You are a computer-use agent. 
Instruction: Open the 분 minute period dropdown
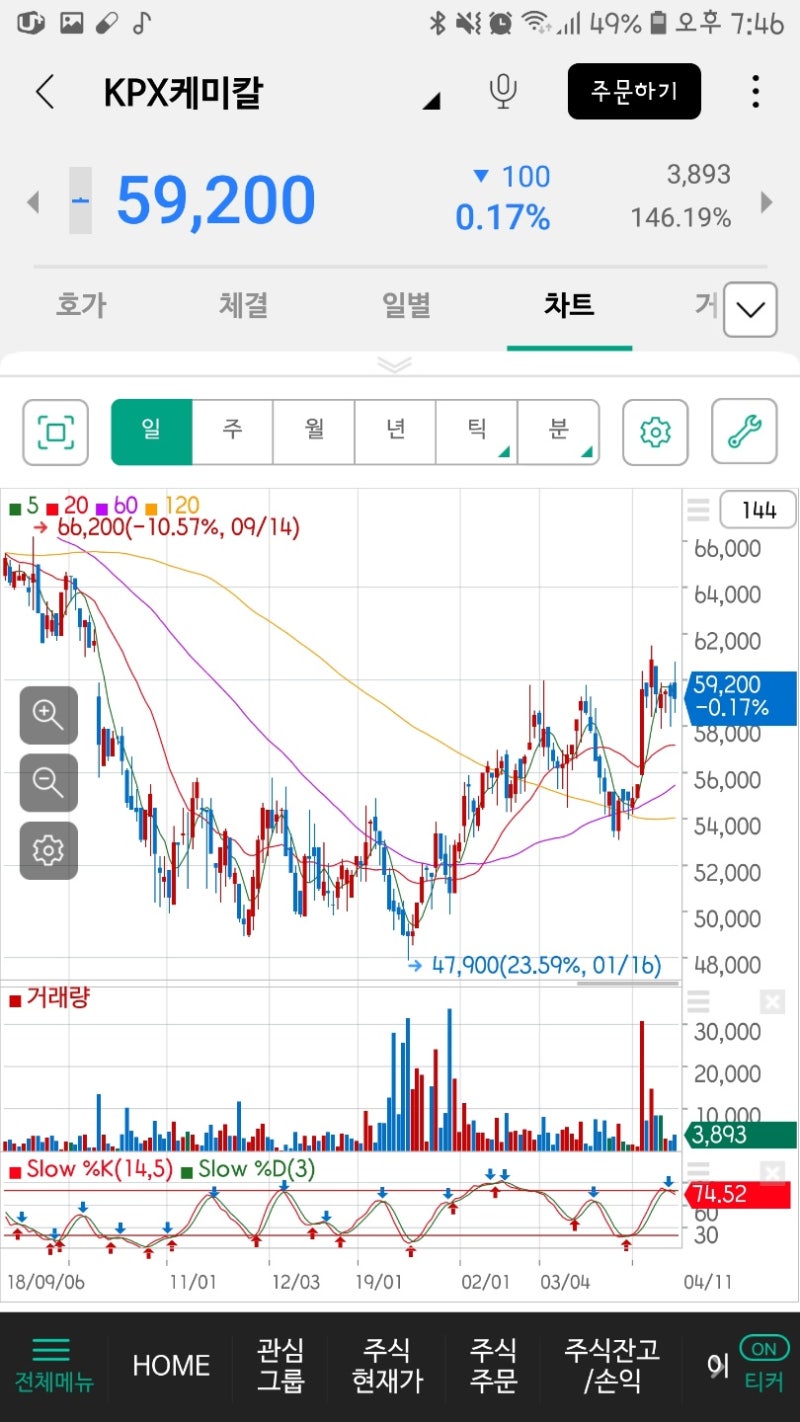[x=558, y=432]
